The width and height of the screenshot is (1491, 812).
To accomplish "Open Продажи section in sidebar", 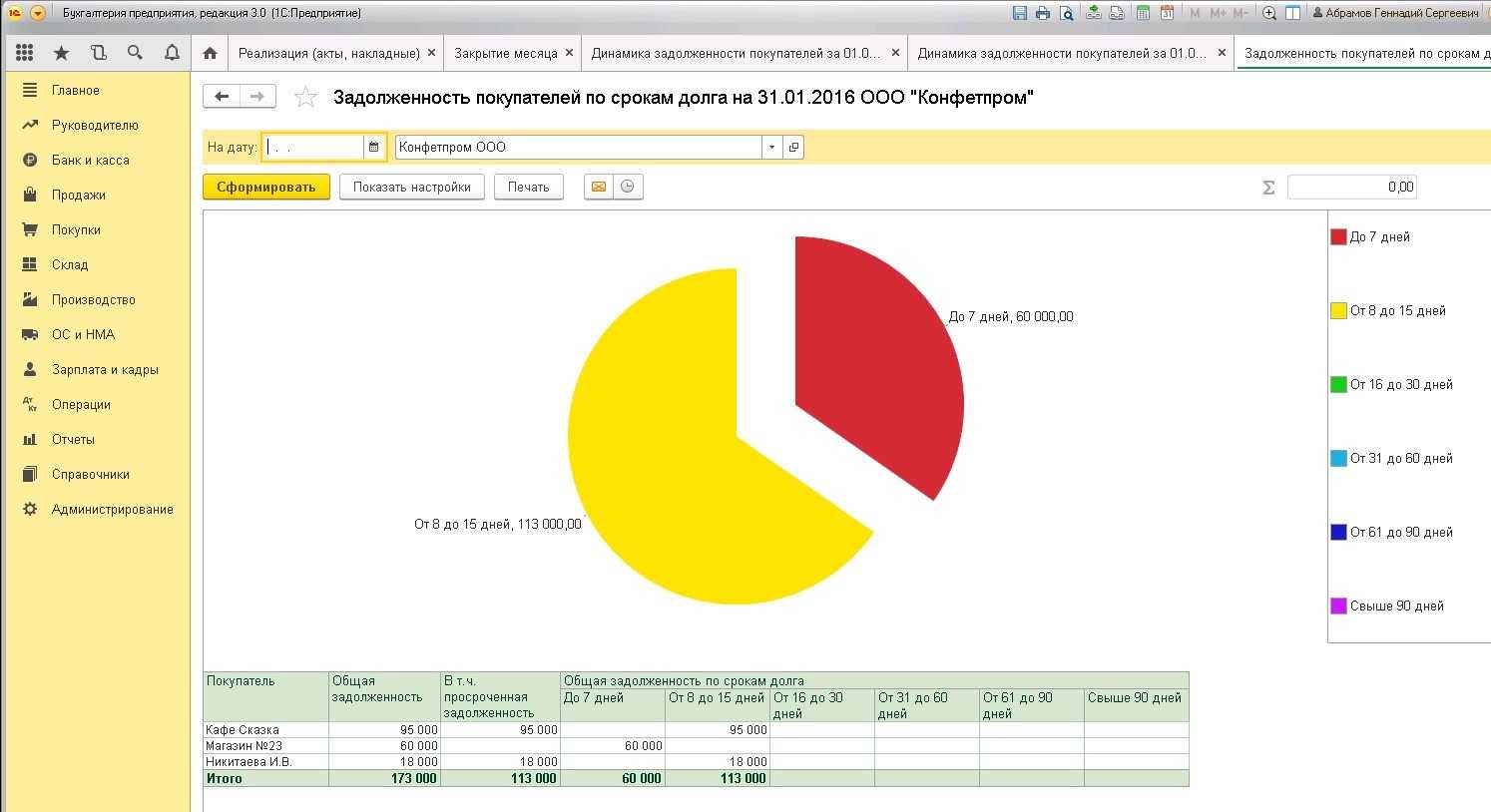I will (78, 195).
